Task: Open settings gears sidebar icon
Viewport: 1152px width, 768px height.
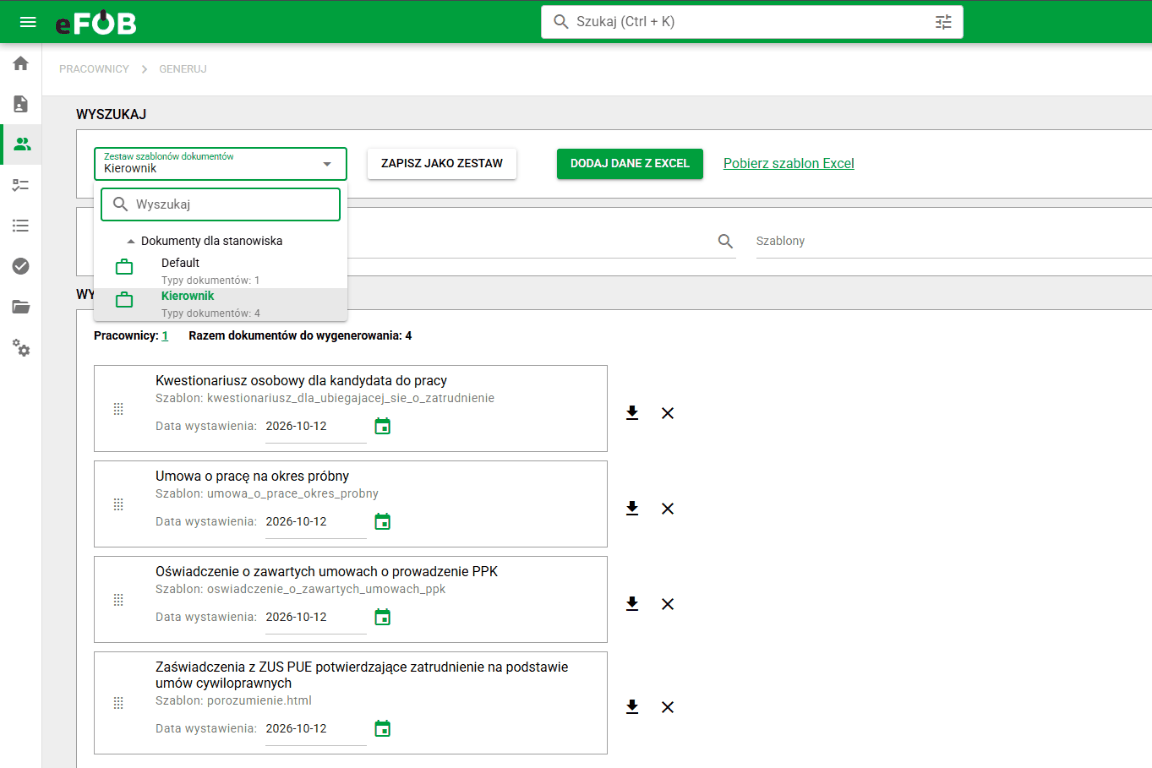Action: (21, 348)
